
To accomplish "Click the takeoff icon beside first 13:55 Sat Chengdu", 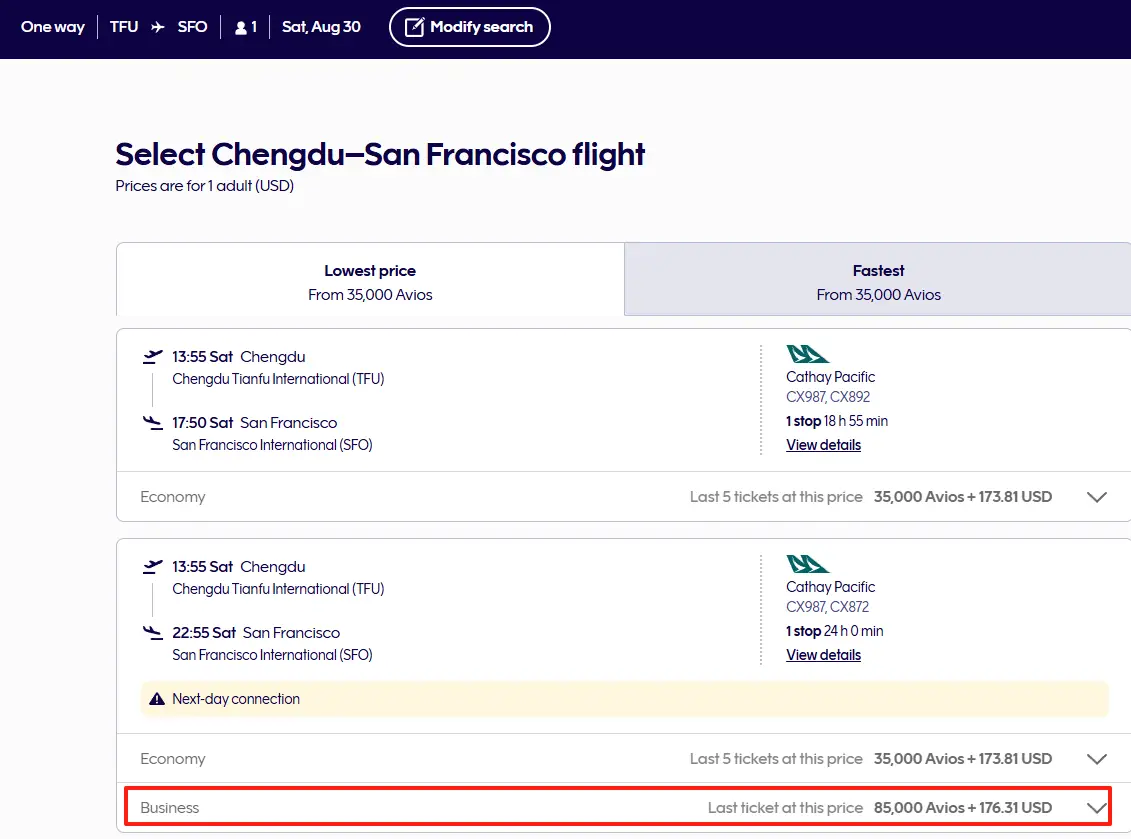I will point(152,356).
